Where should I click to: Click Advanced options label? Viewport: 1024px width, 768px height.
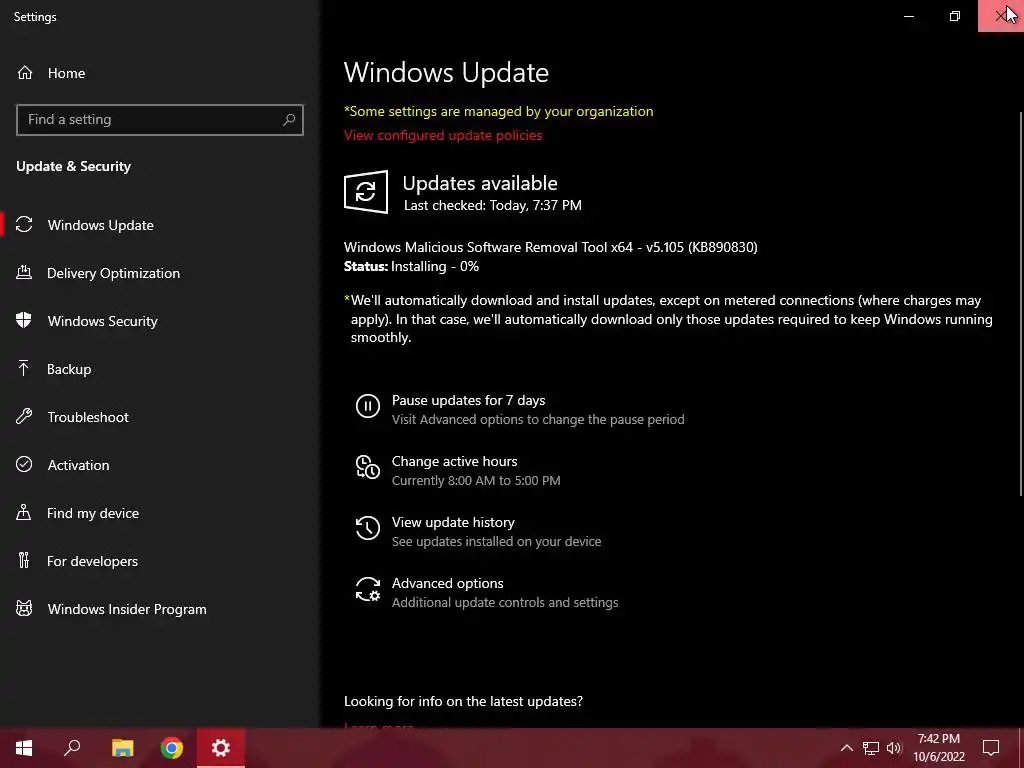(x=447, y=583)
